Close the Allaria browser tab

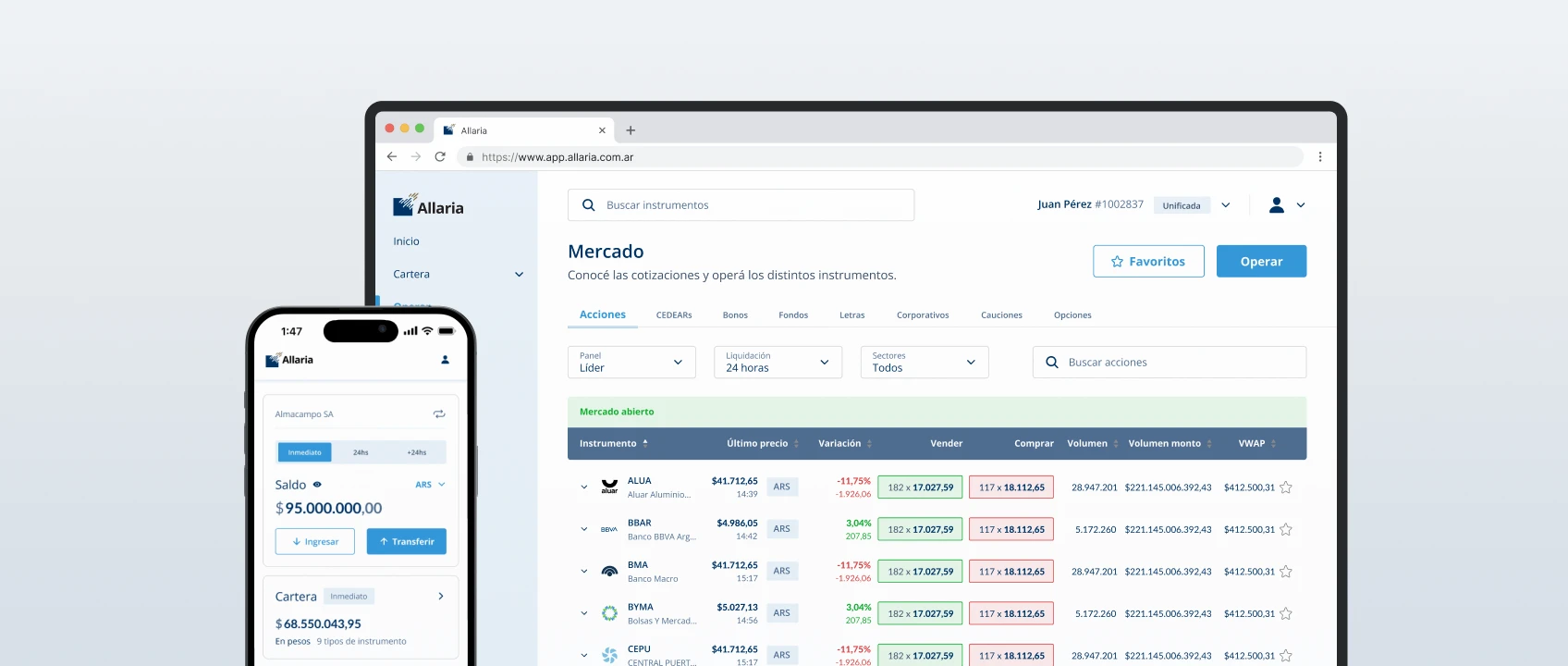602,130
